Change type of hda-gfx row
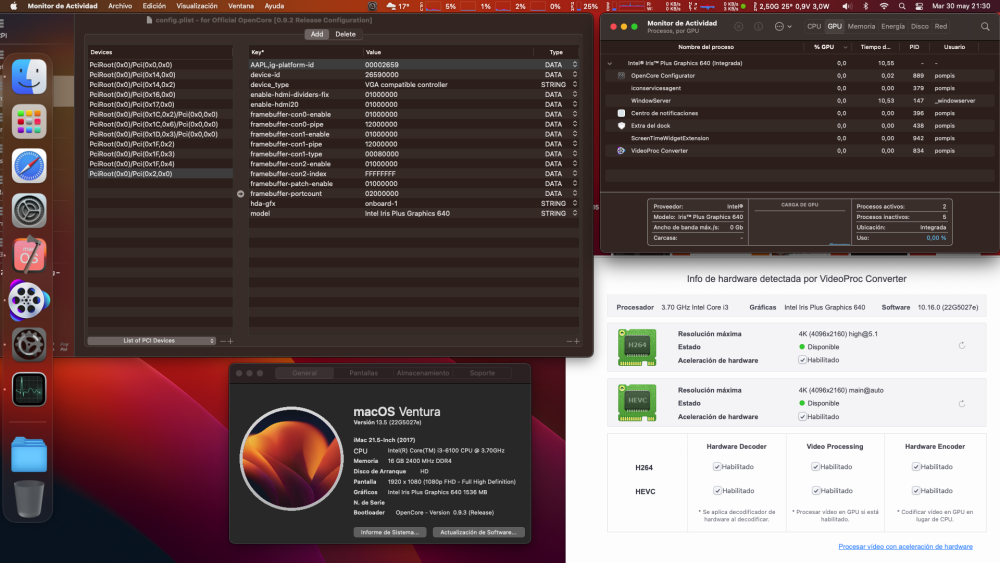1000x563 pixels. click(x=575, y=203)
